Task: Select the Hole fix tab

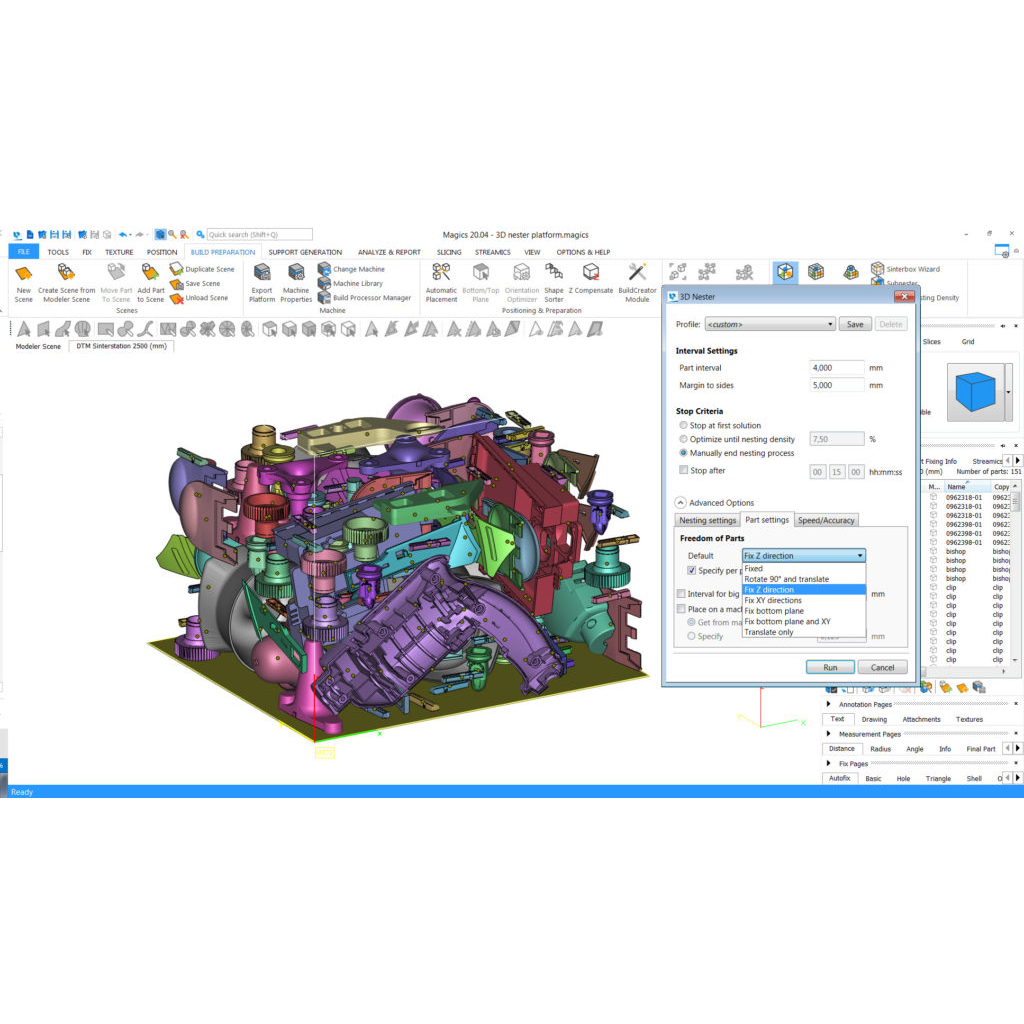Action: pos(903,778)
